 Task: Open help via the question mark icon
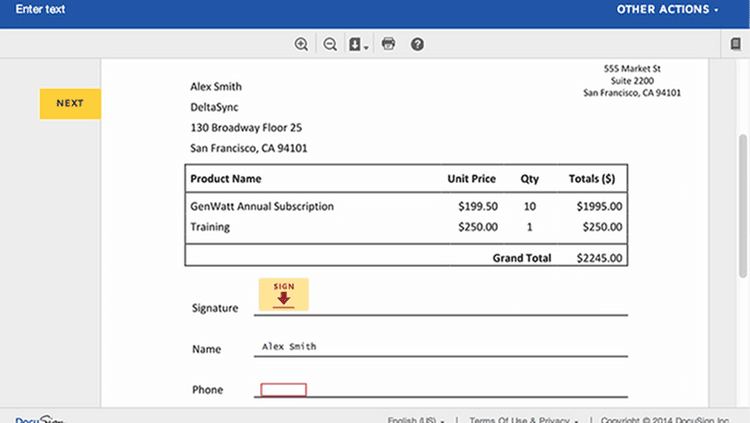[417, 44]
